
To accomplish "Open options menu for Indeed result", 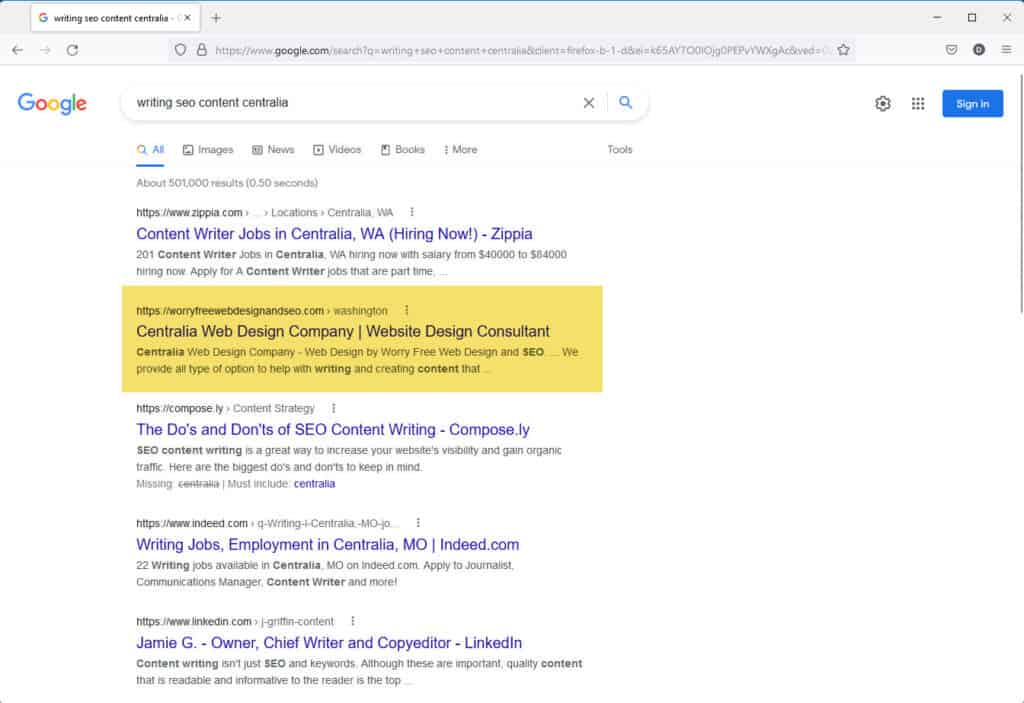I will pos(418,523).
